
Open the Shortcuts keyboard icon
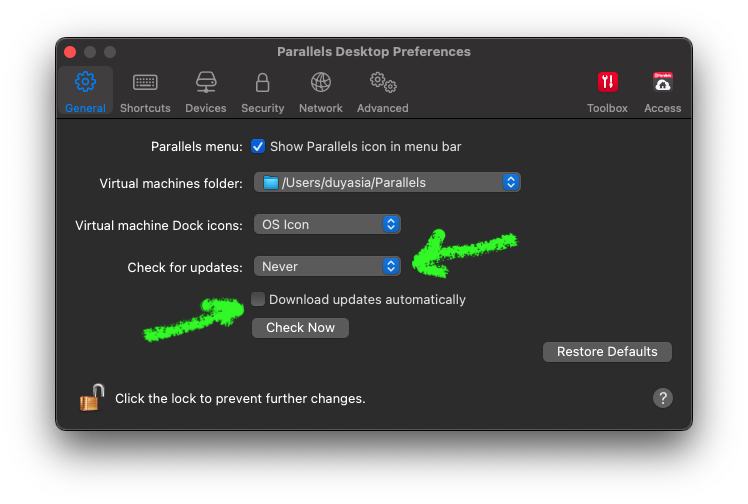pyautogui.click(x=145, y=82)
